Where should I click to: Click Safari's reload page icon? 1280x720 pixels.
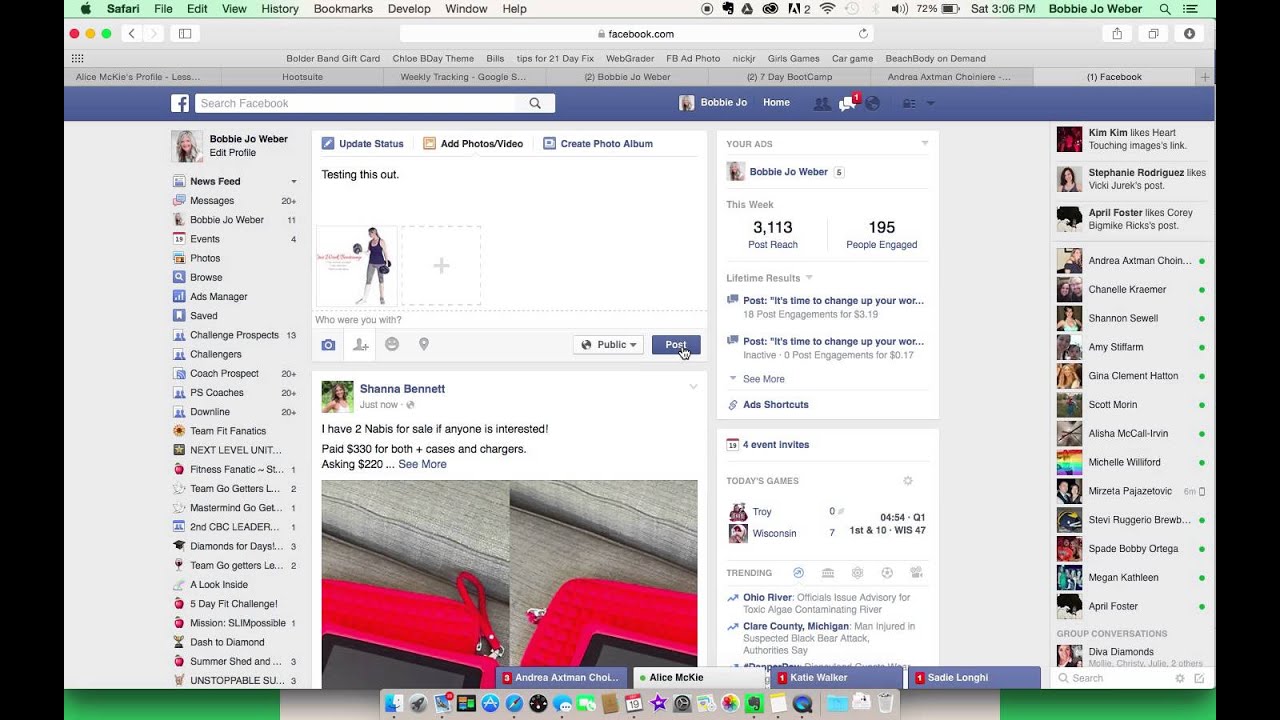864,33
